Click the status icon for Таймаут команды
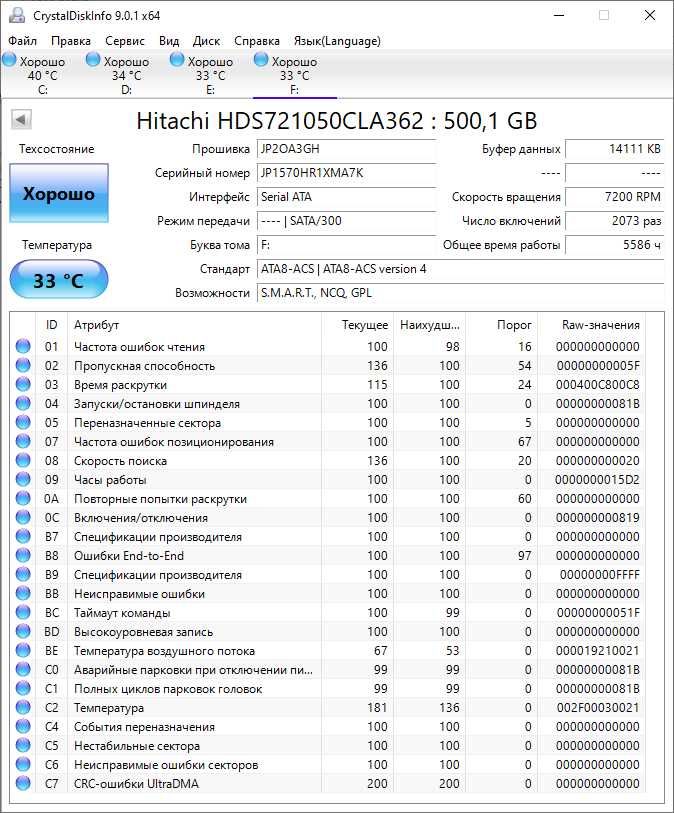Image resolution: width=674 pixels, height=813 pixels. pos(23,612)
